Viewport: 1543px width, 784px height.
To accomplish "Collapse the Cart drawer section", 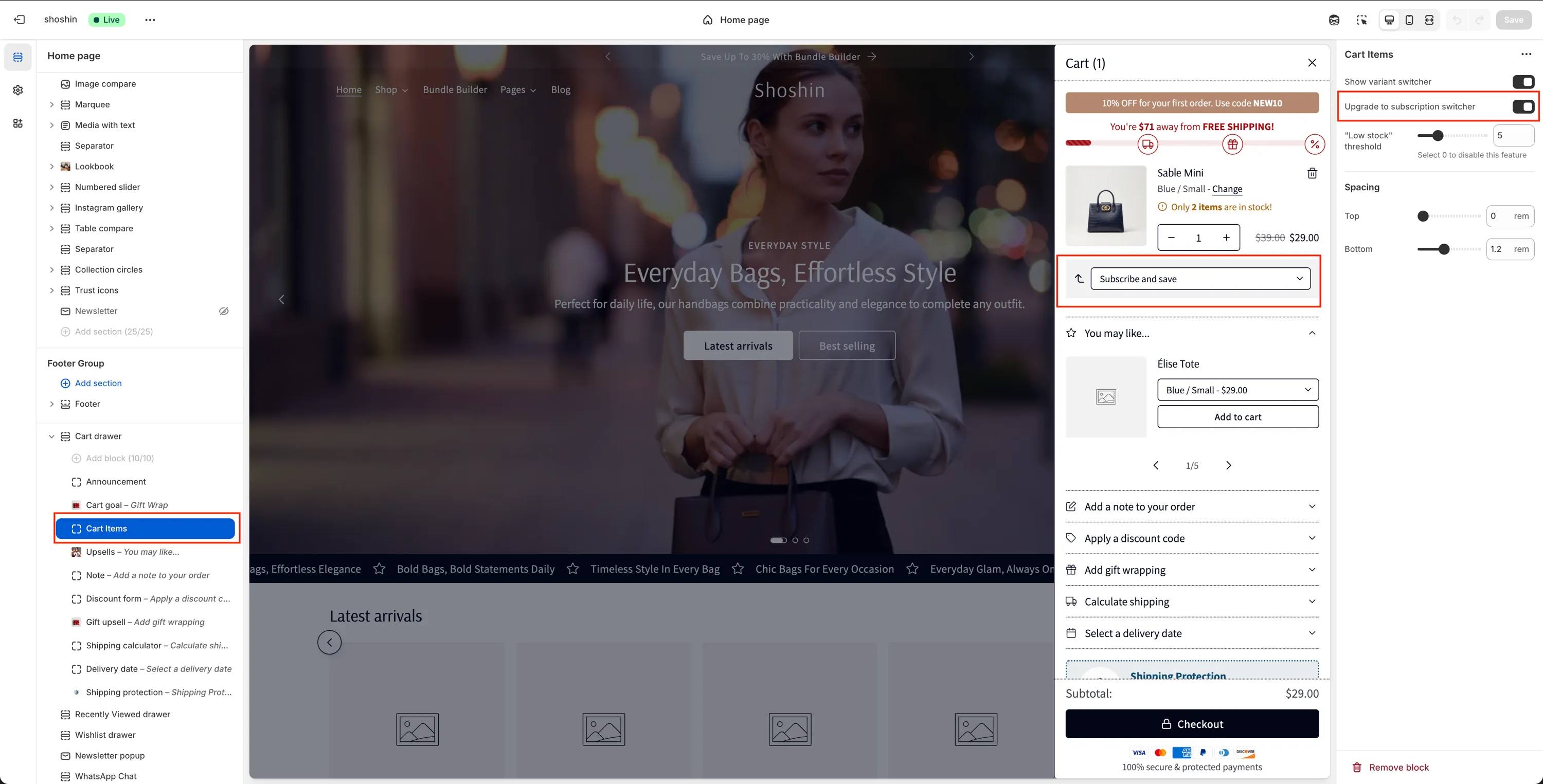I will (x=51, y=436).
